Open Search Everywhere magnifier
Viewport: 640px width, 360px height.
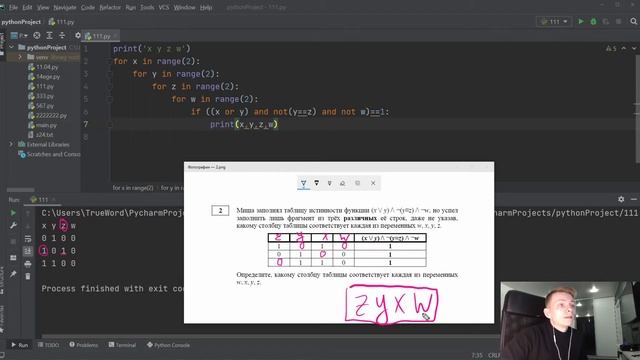point(634,22)
